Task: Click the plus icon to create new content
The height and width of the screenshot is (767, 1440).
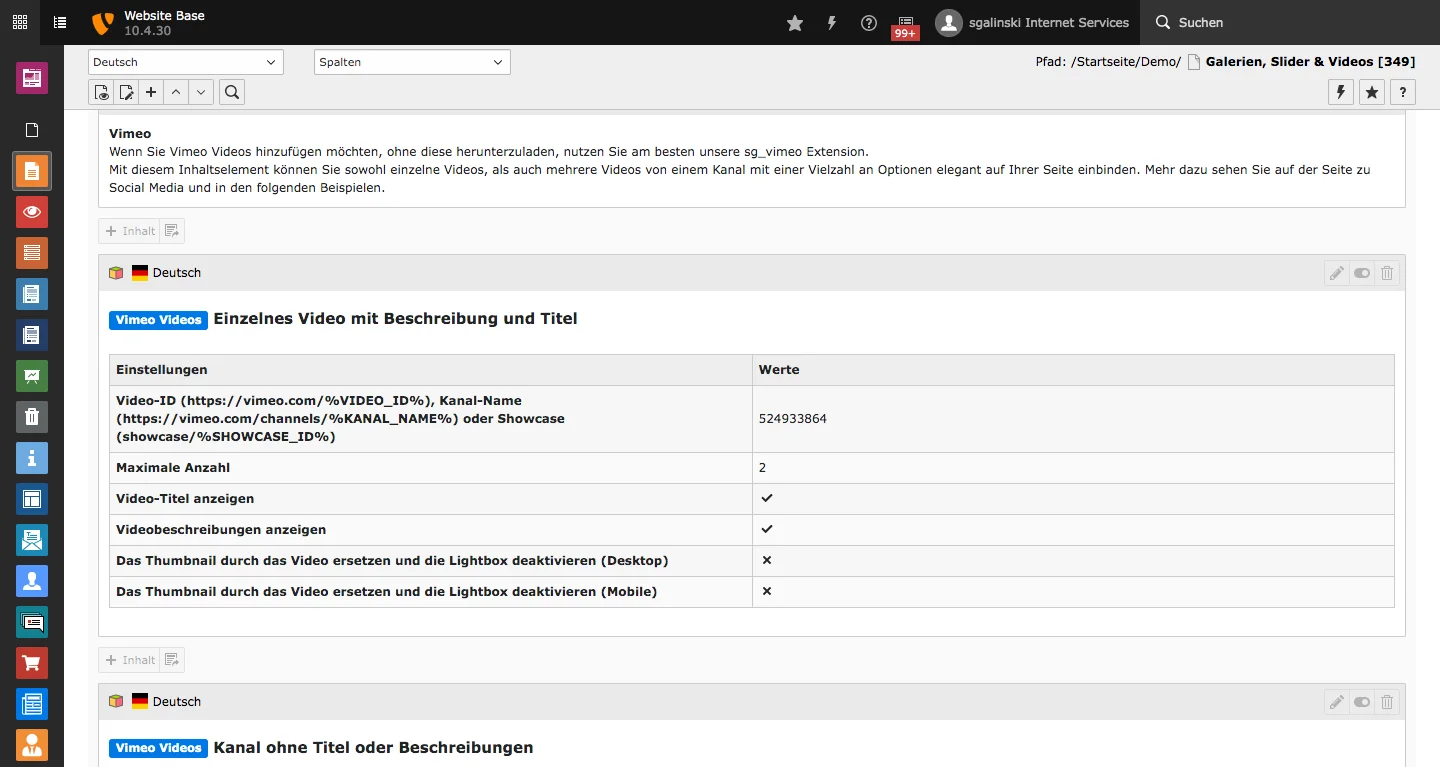Action: [x=150, y=91]
